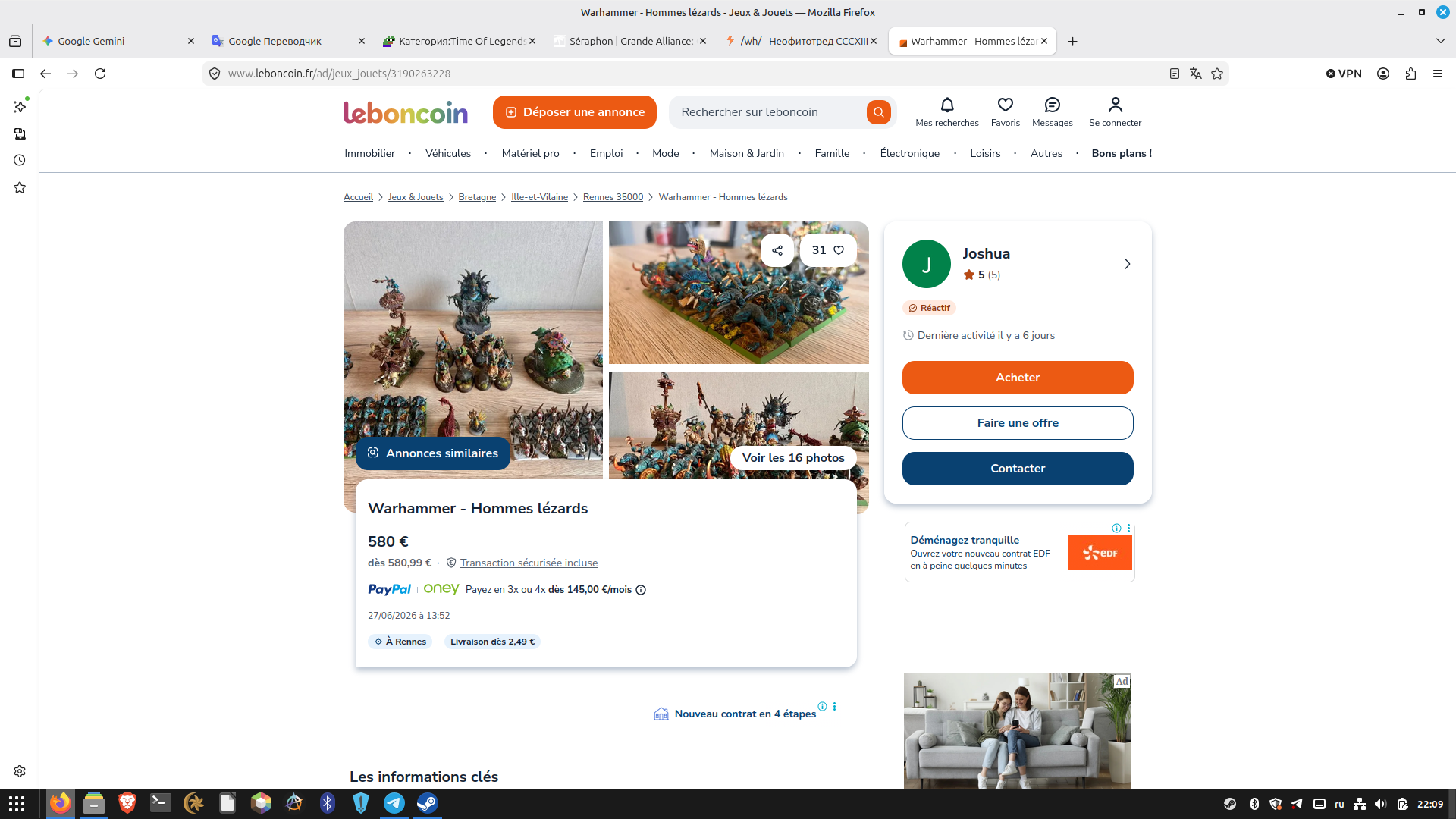Image resolution: width=1456 pixels, height=819 pixels.
Task: Open the top right listing photo
Action: point(739,293)
